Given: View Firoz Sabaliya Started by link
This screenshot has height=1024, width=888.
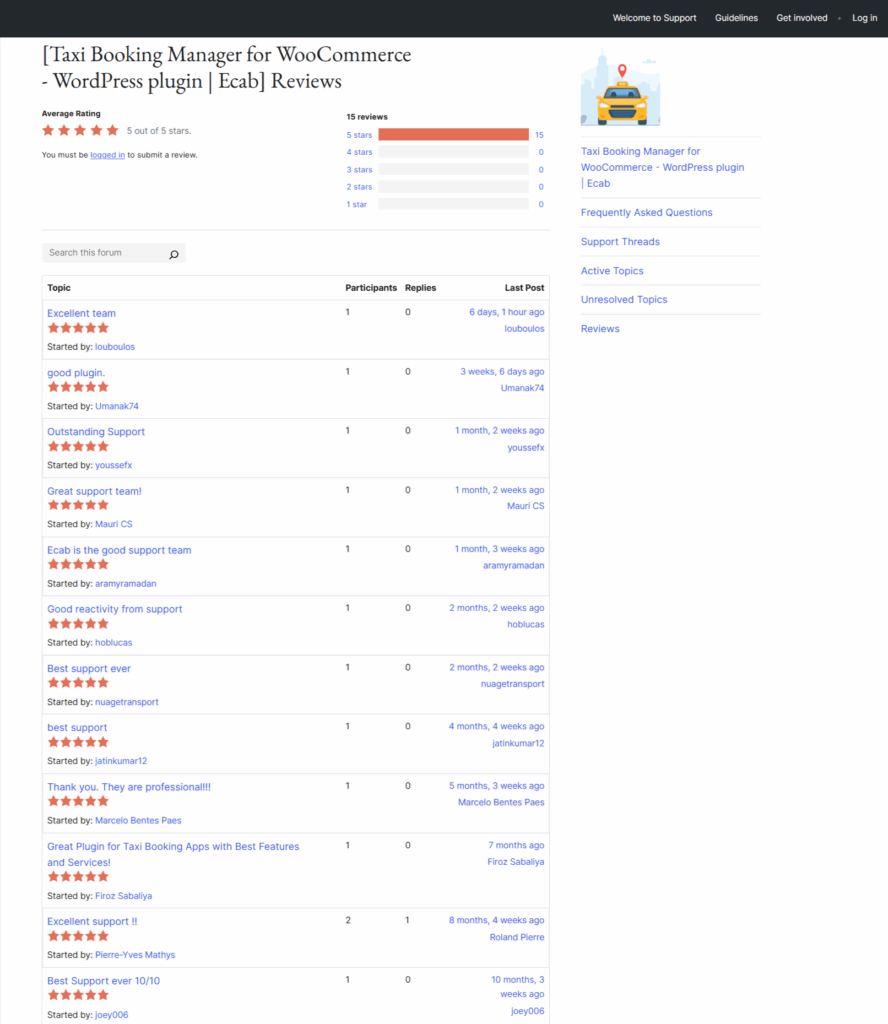Looking at the screenshot, I should tap(123, 896).
